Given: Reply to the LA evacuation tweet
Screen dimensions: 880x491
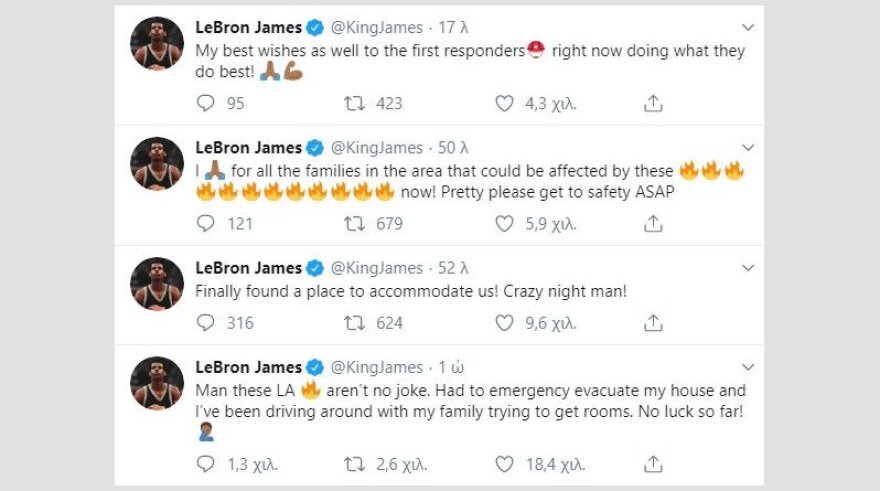Looking at the screenshot, I should pyautogui.click(x=207, y=464).
